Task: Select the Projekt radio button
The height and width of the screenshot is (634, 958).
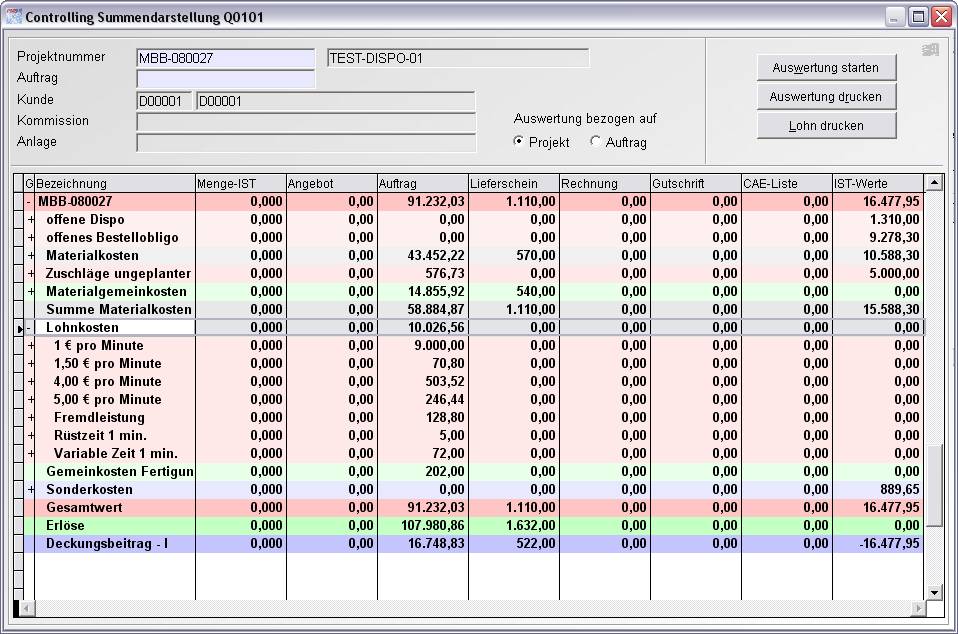Action: click(518, 142)
